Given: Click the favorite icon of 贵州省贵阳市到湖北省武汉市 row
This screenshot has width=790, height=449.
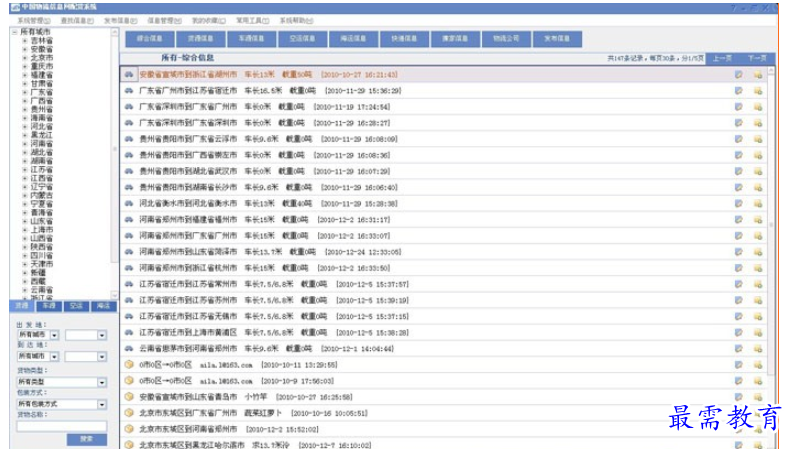Looking at the screenshot, I should 758,171.
